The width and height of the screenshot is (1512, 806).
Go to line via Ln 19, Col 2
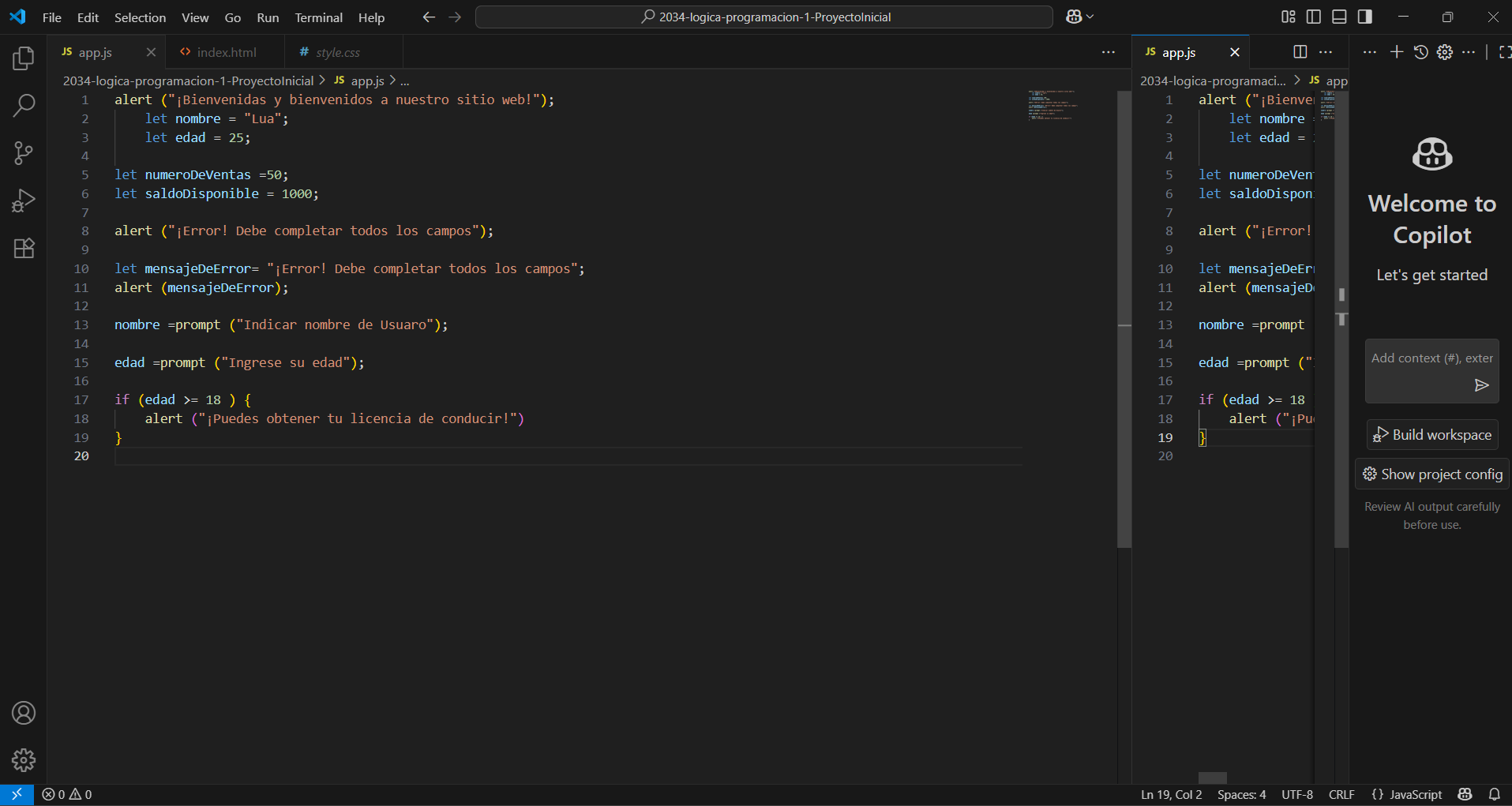[x=1171, y=795]
